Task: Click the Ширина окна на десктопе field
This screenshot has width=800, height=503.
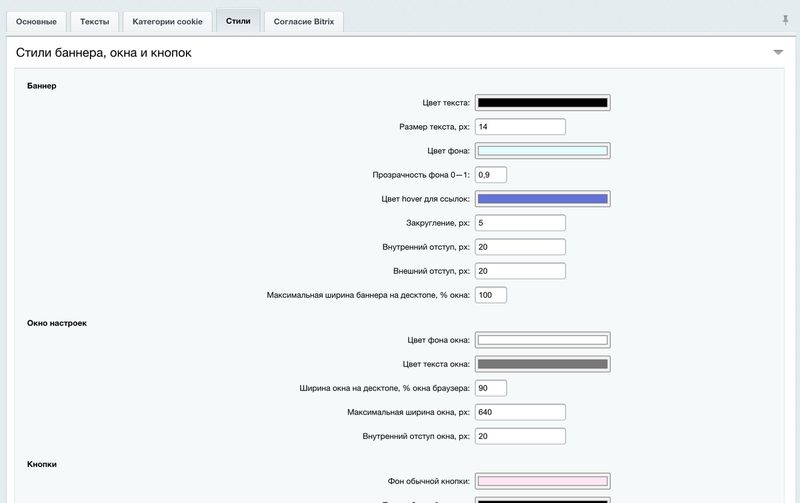Action: (x=491, y=388)
